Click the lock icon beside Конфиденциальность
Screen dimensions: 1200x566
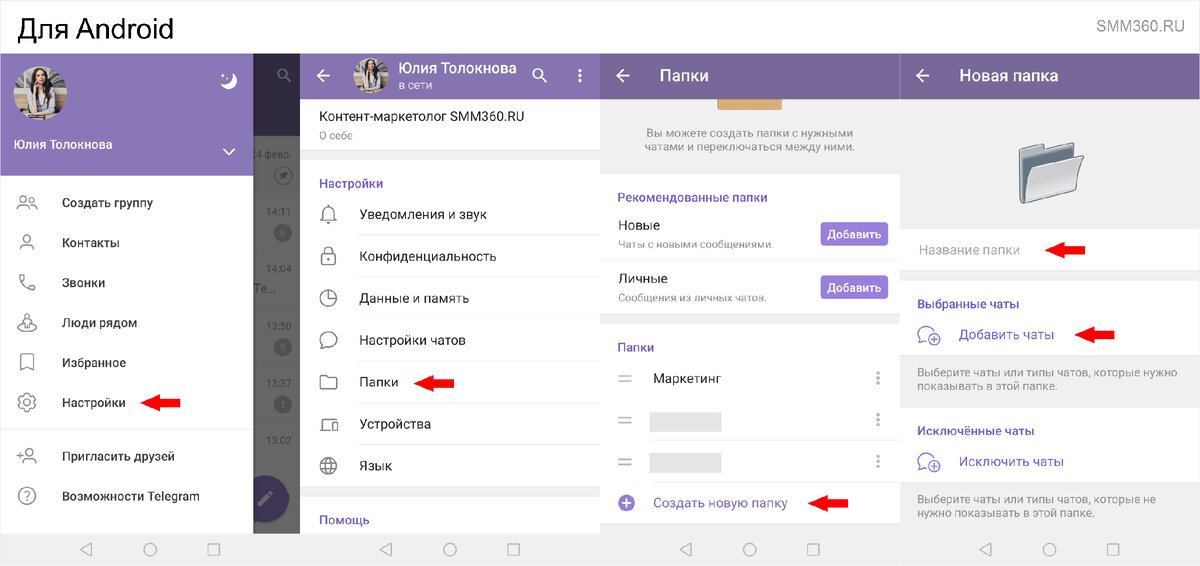(328, 256)
